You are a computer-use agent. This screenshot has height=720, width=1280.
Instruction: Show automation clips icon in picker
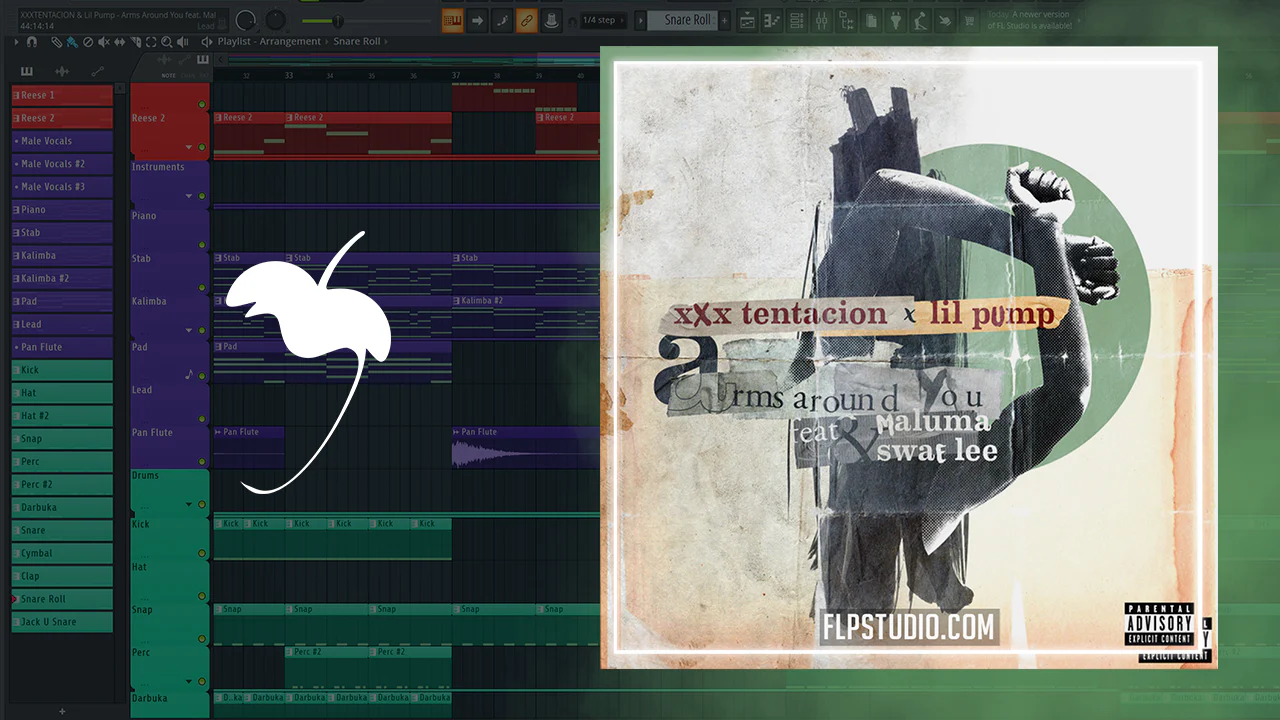(x=97, y=71)
